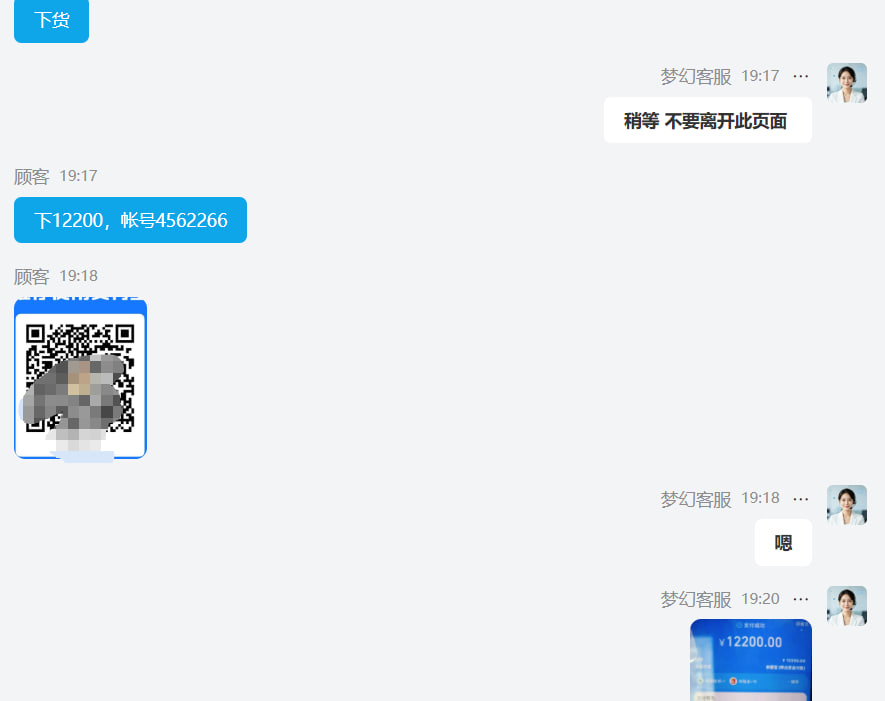The height and width of the screenshot is (701, 885).
Task: Click the agent avatar beside the 19:20 message
Action: (x=847, y=606)
